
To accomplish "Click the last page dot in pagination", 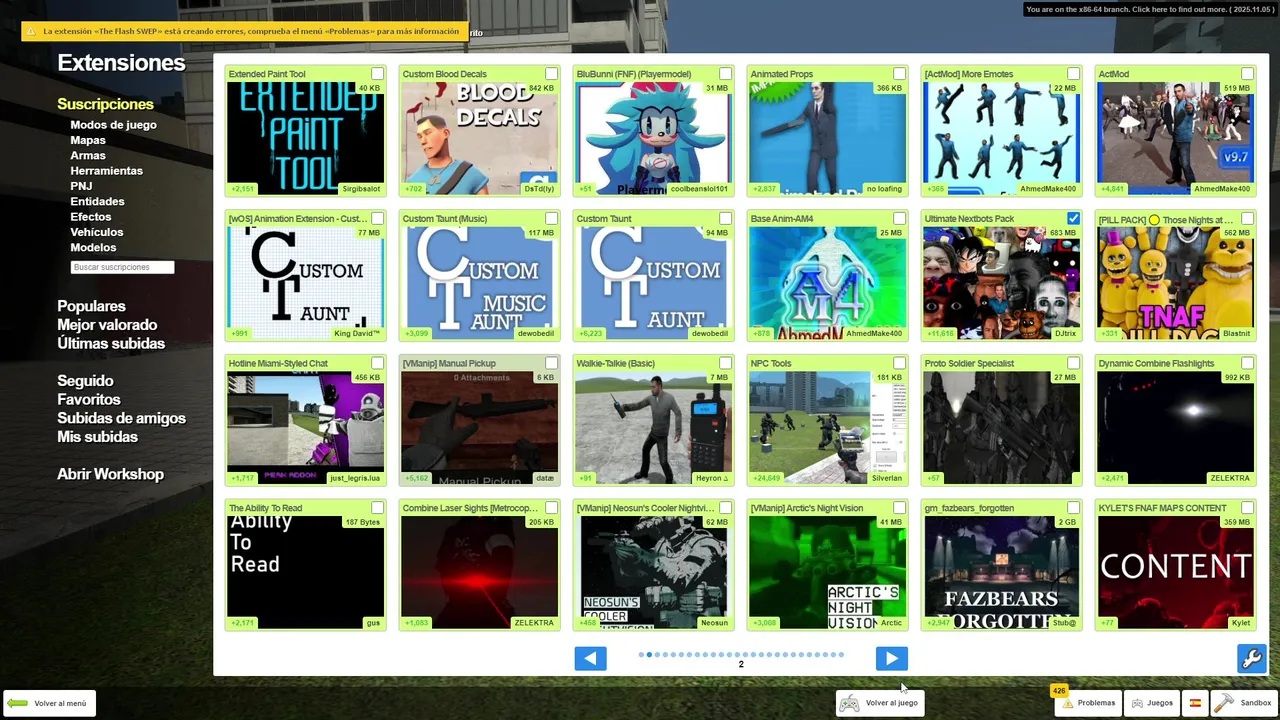I will (x=841, y=655).
